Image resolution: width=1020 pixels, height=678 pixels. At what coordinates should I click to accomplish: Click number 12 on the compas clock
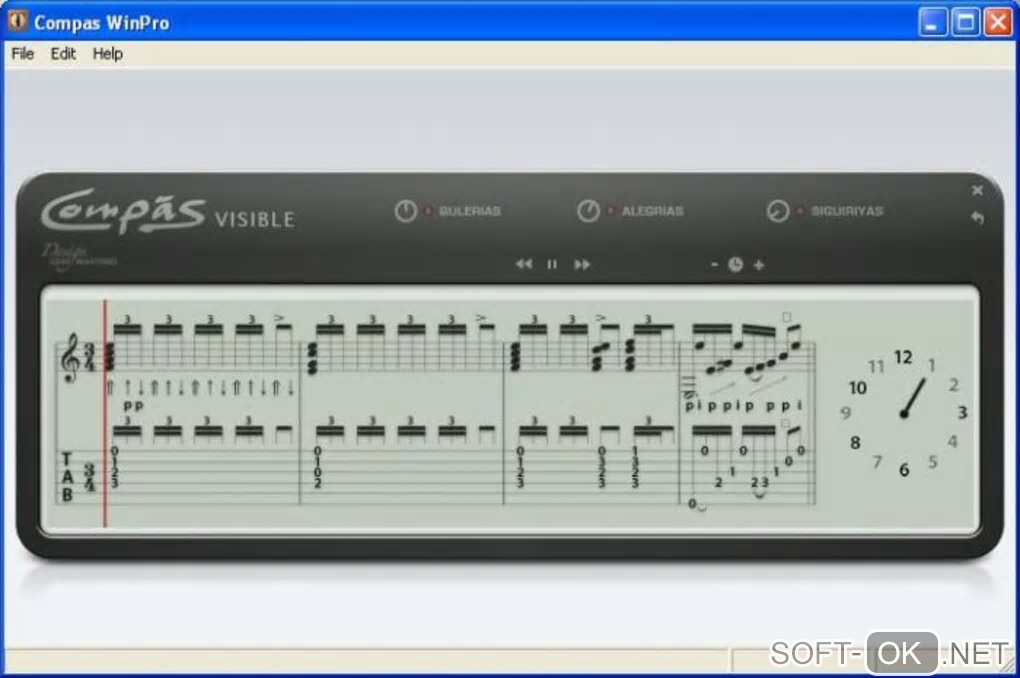point(903,357)
